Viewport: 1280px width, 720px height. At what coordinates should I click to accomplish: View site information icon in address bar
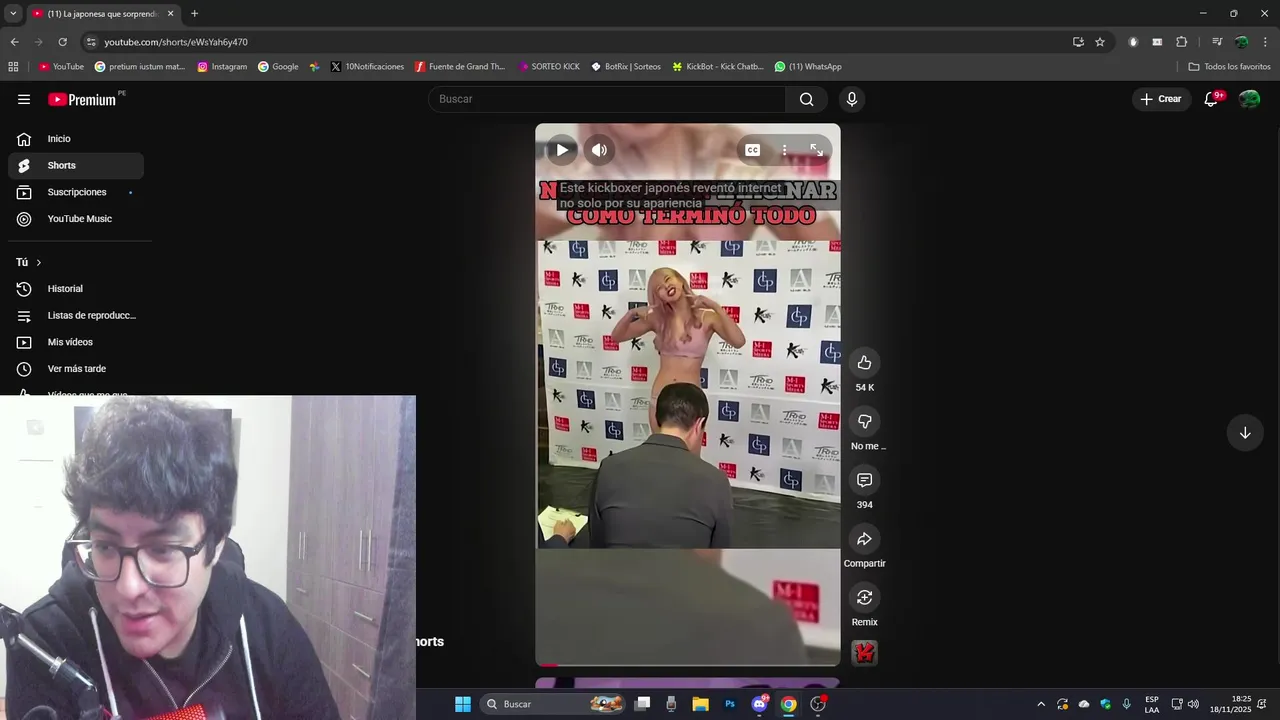(x=91, y=42)
